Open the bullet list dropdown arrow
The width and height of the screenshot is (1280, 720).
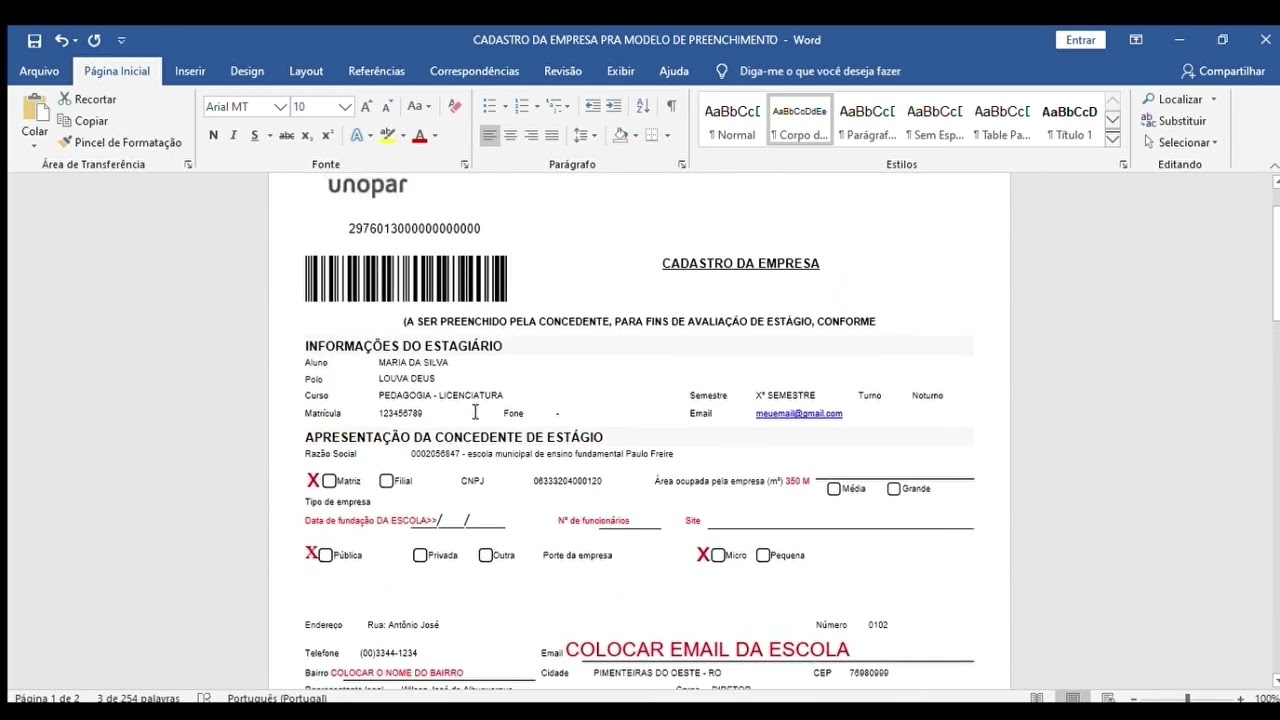coord(505,106)
